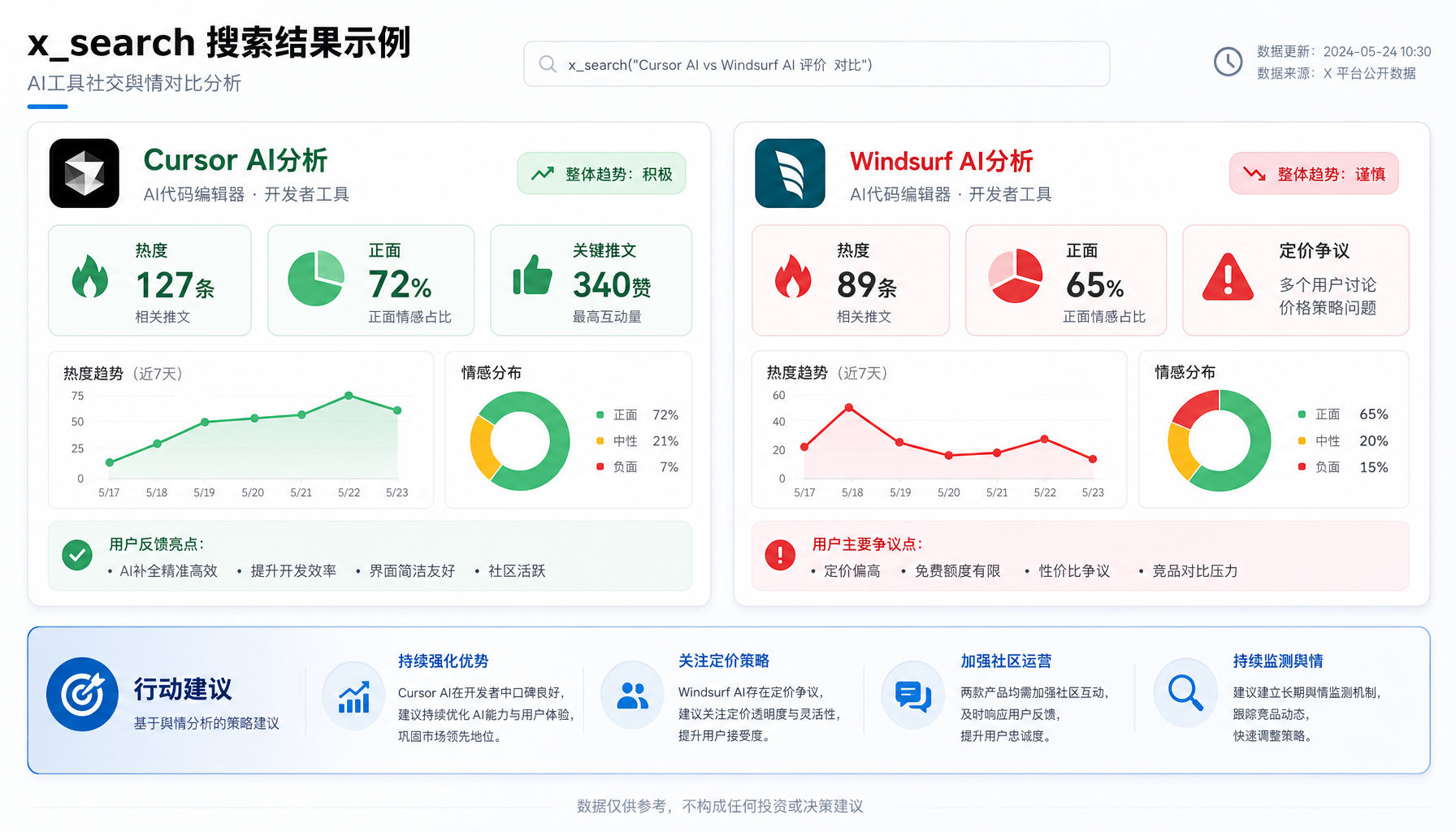Click the 免费额度有限 bullet
The height and width of the screenshot is (832, 1456).
pos(957,571)
